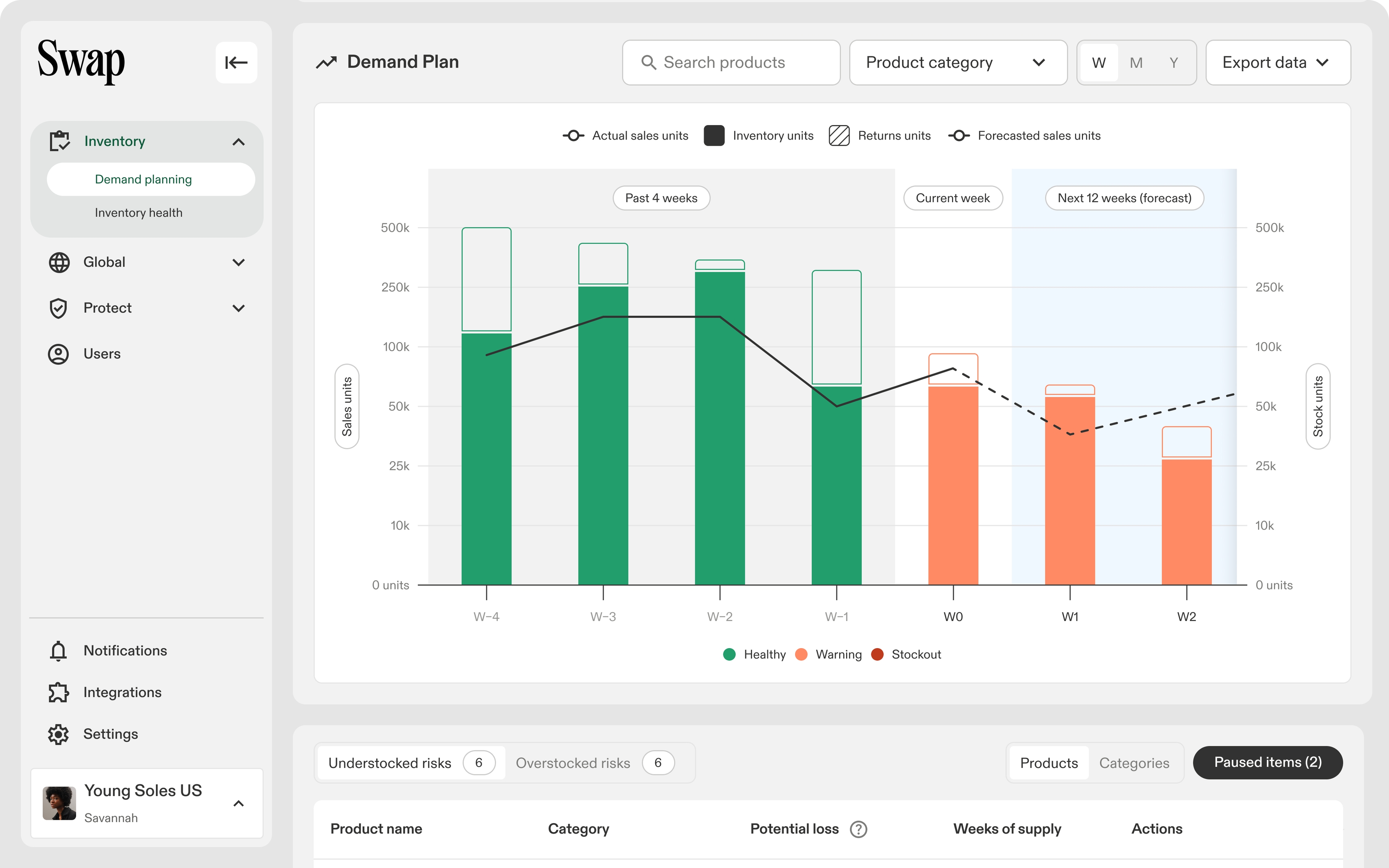This screenshot has width=1389, height=868.
Task: Toggle the Inventory units legend swatch
Action: (713, 136)
